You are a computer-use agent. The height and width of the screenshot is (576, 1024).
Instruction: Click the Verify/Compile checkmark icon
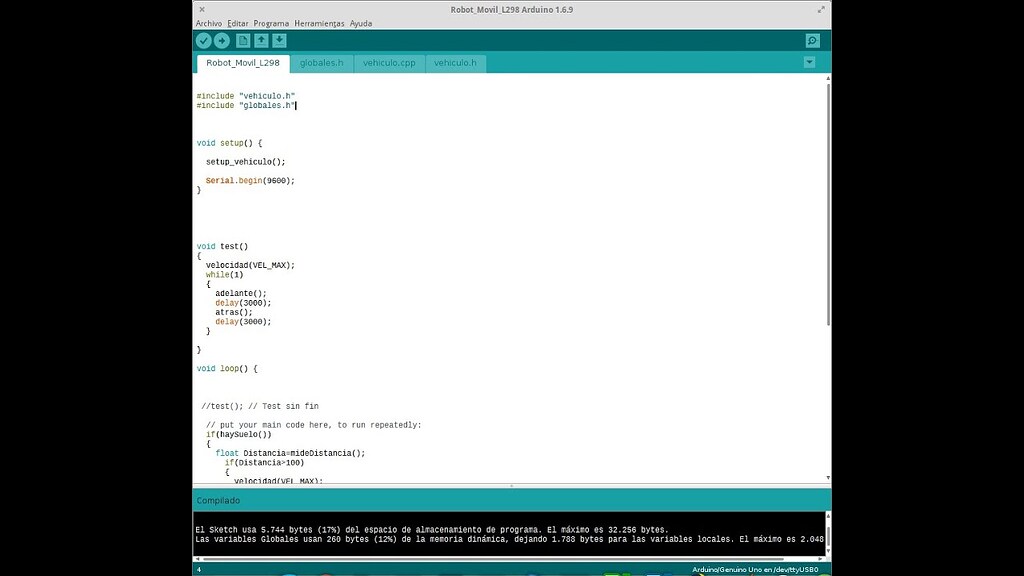tap(203, 40)
